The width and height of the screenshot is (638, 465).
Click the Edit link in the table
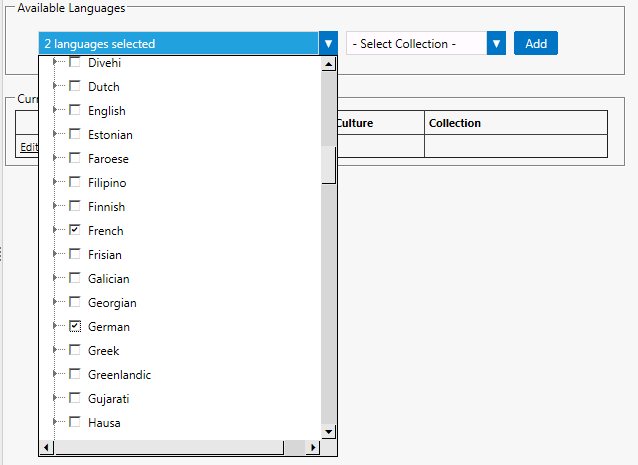click(x=28, y=146)
